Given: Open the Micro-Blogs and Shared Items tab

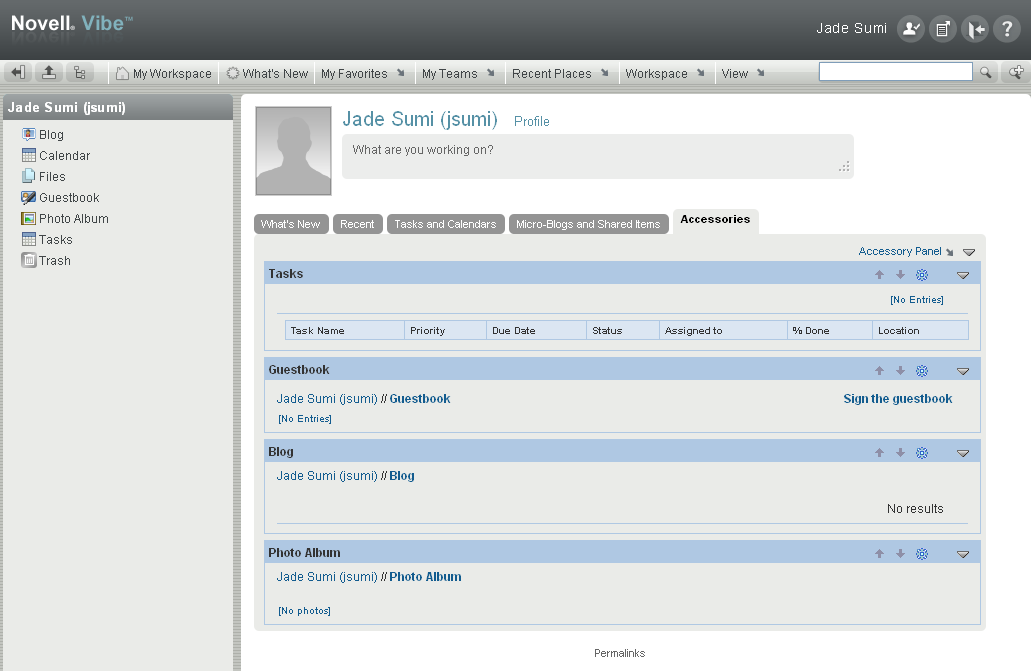Looking at the screenshot, I should (588, 224).
